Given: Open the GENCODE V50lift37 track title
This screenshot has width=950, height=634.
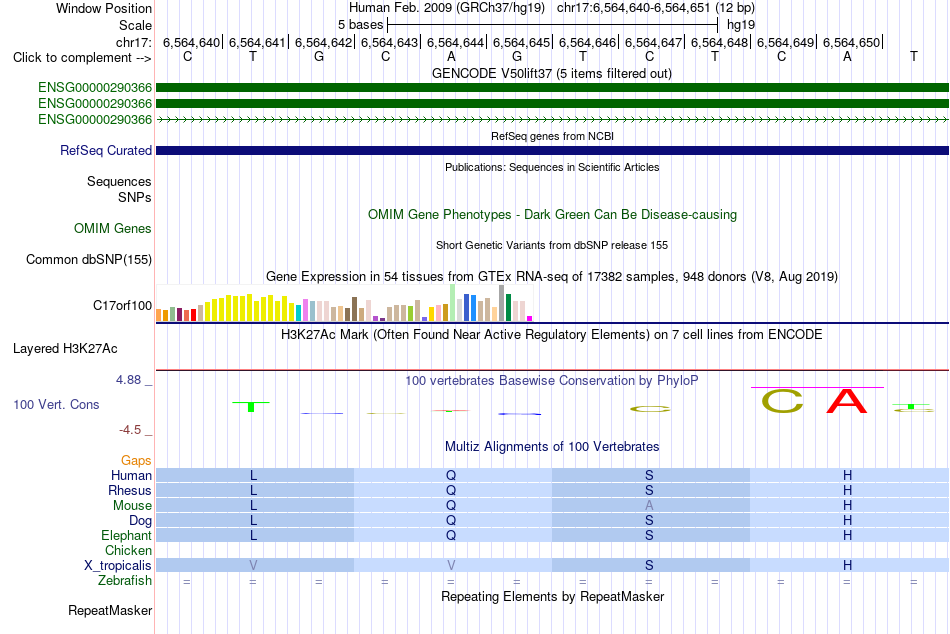Looking at the screenshot, I should pos(552,73).
